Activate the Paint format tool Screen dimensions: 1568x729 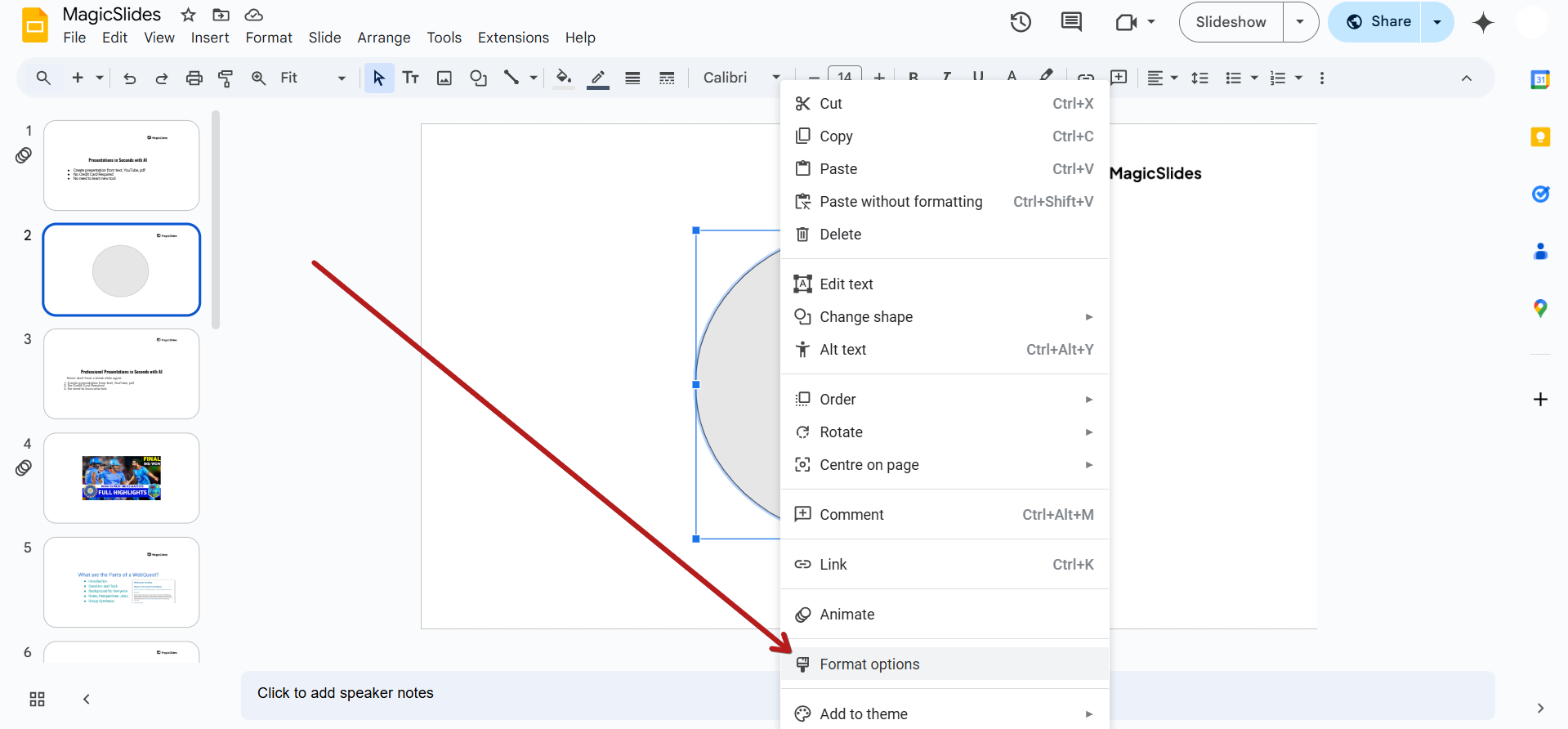[x=226, y=78]
